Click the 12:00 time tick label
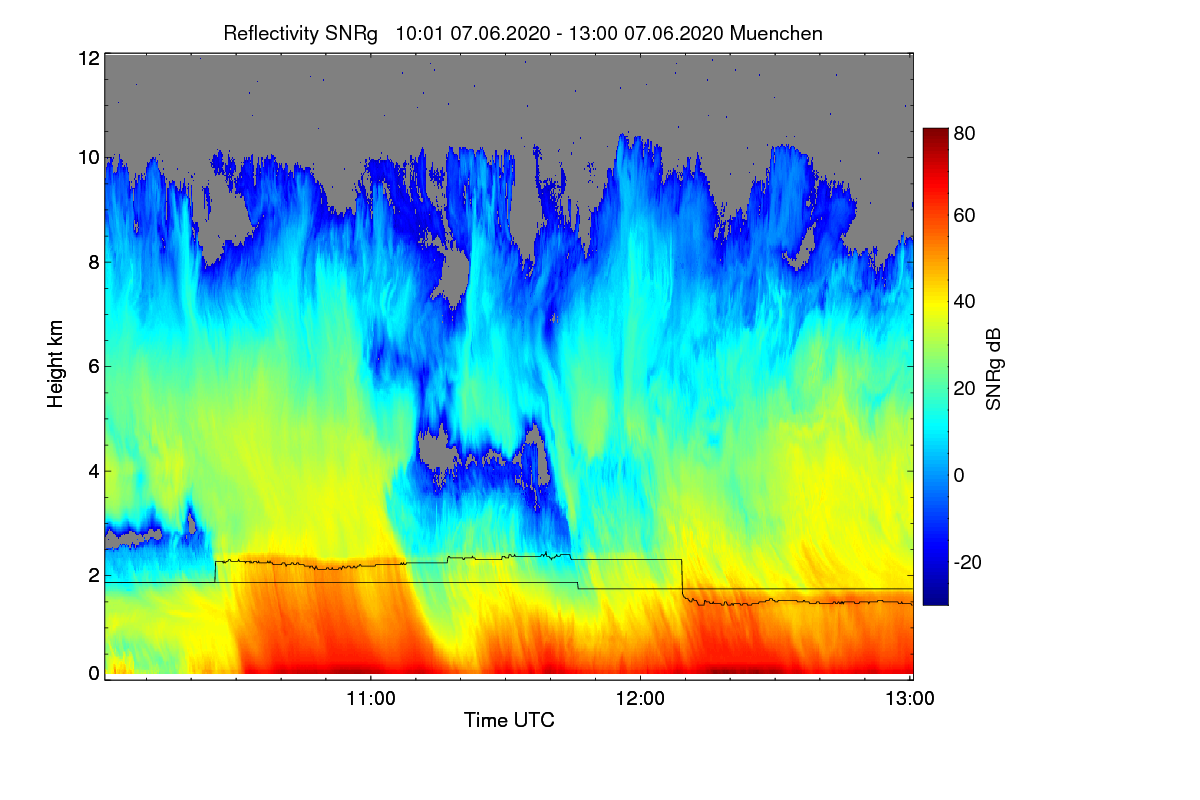1200x800 pixels. pyautogui.click(x=640, y=699)
